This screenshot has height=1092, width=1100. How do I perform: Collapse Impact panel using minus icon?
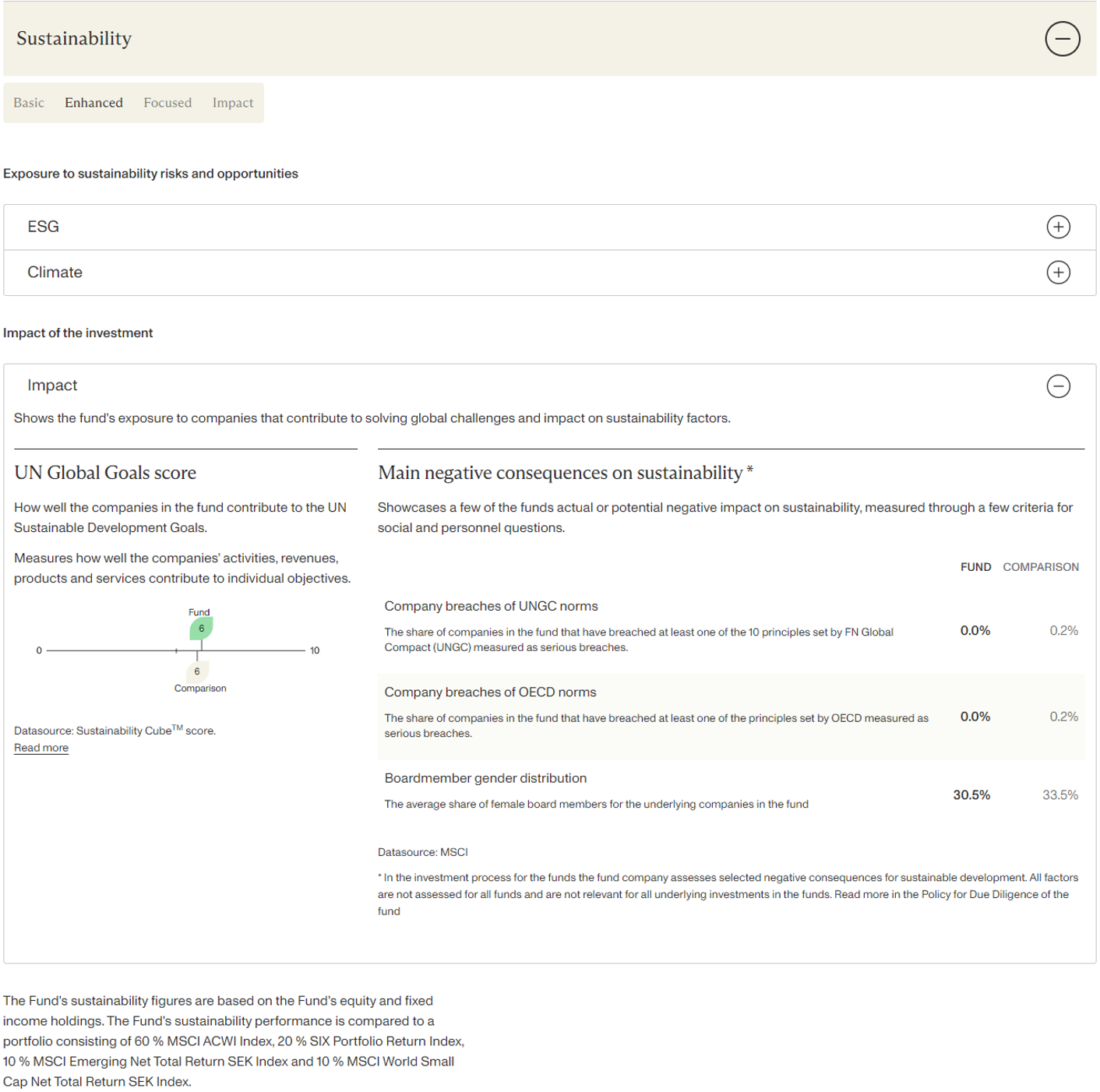click(1058, 386)
